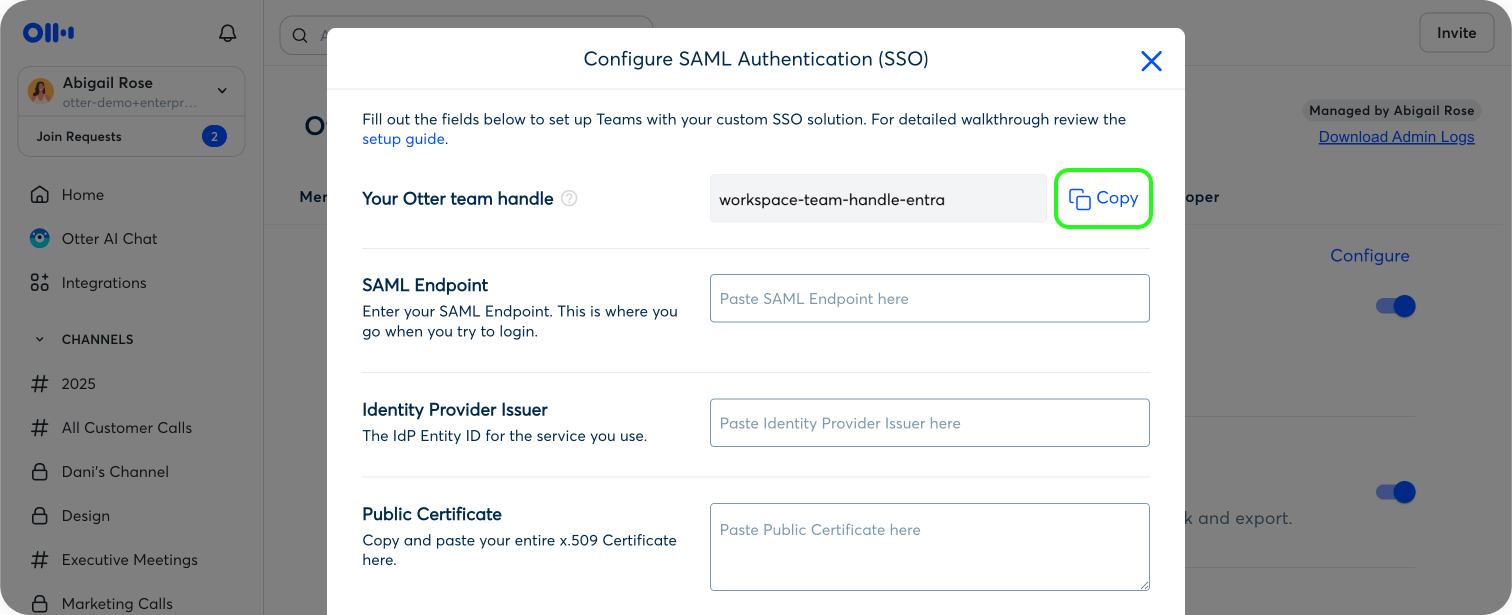This screenshot has width=1512, height=615.
Task: Click the SAML Endpoint input field
Action: tap(929, 298)
